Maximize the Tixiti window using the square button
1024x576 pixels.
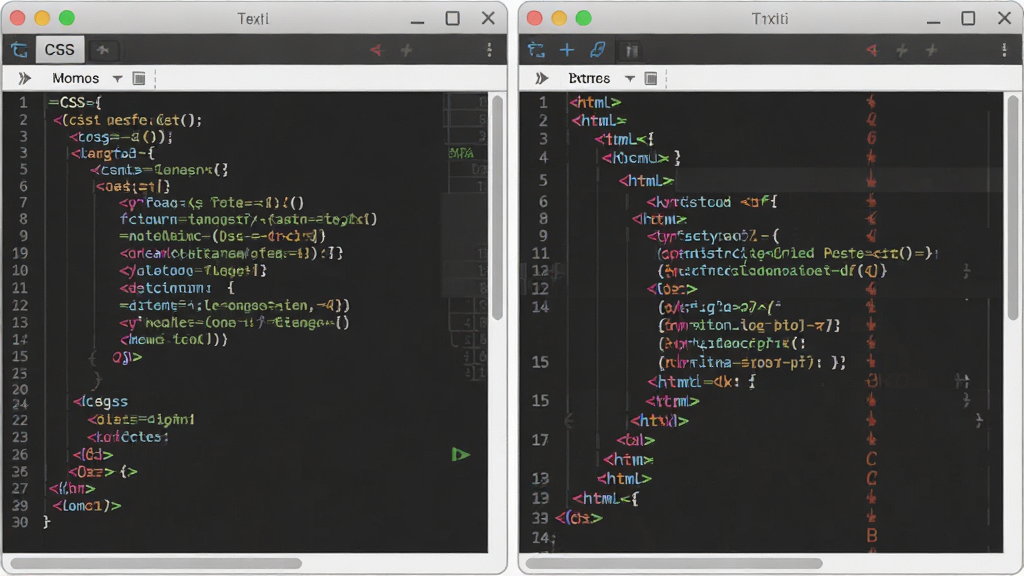point(968,18)
